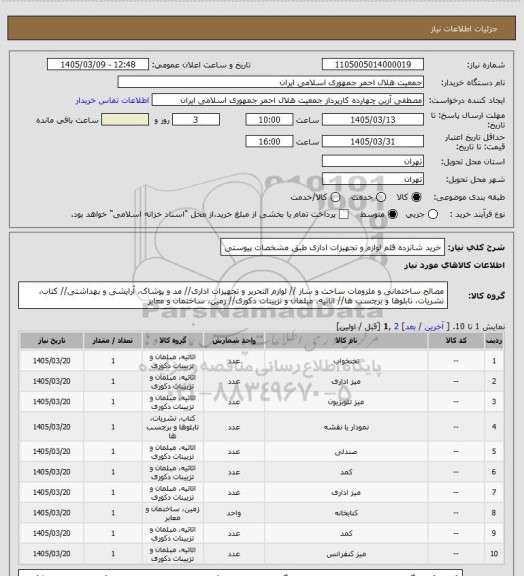Viewport: 524px width, 576px height.
Task: Click the delivery province field تهران
Action: [373, 161]
